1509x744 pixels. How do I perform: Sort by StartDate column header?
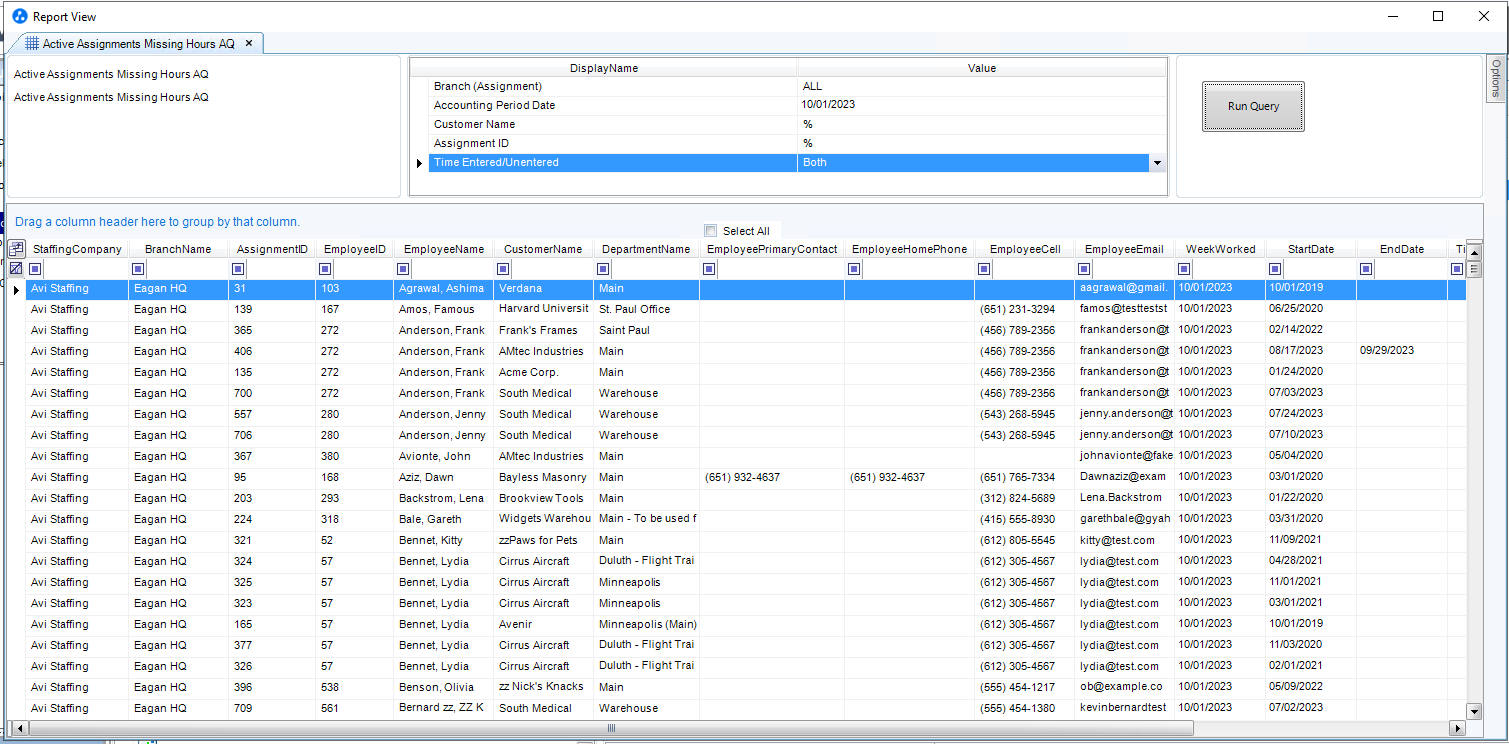pos(1311,249)
